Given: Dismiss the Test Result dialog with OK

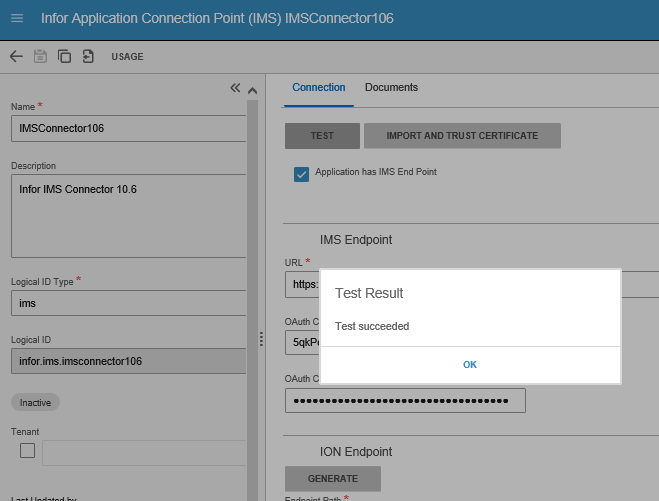Looking at the screenshot, I should pos(470,364).
